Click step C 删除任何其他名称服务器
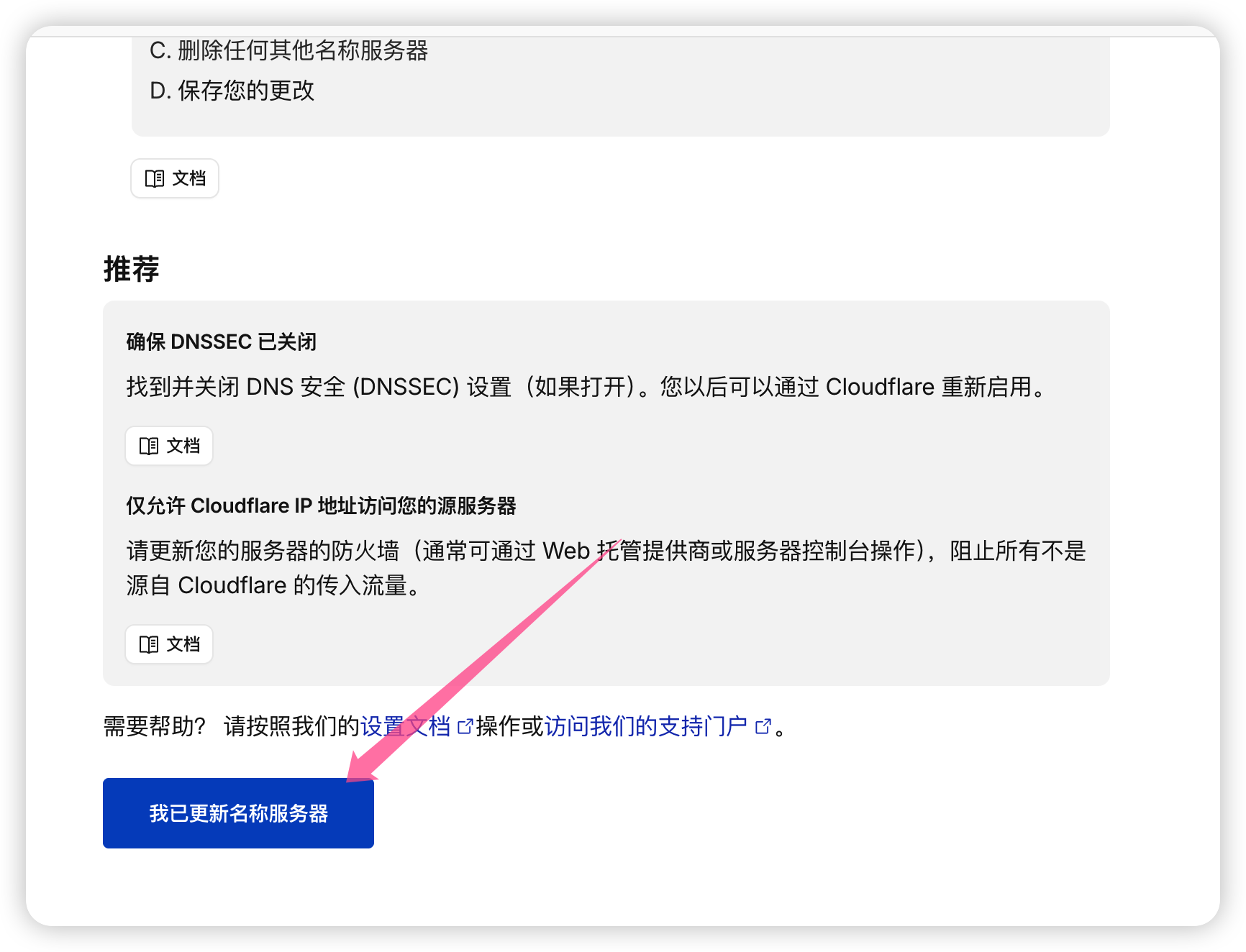The image size is (1246, 952). click(x=289, y=50)
